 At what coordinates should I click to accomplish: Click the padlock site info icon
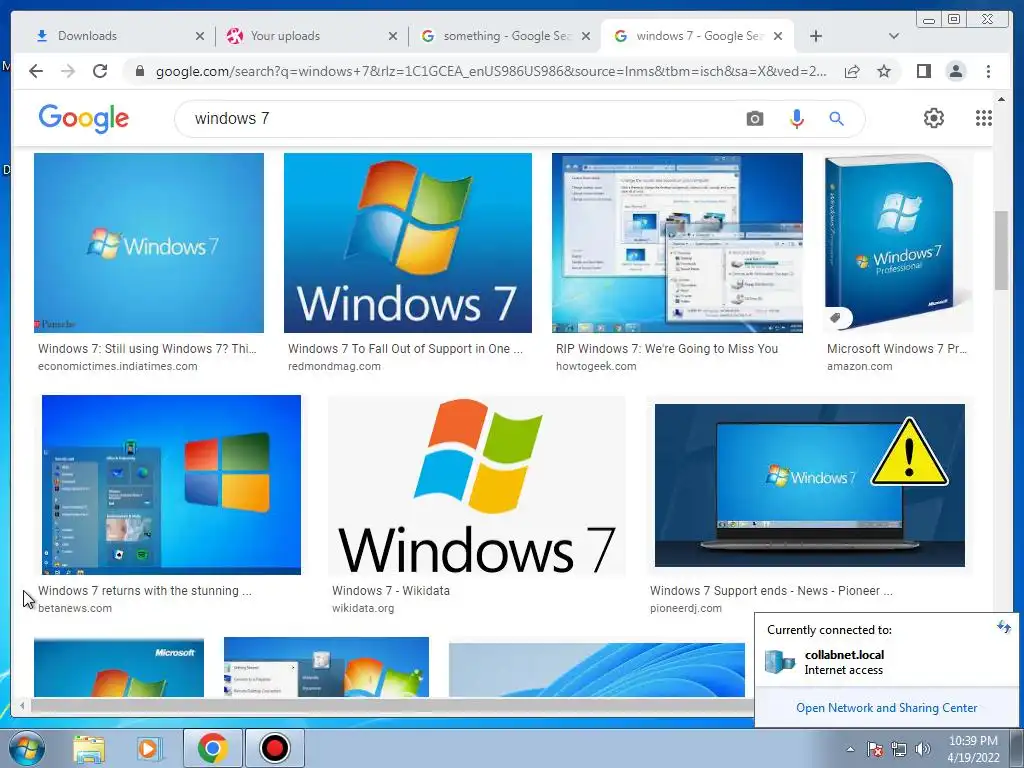[139, 71]
